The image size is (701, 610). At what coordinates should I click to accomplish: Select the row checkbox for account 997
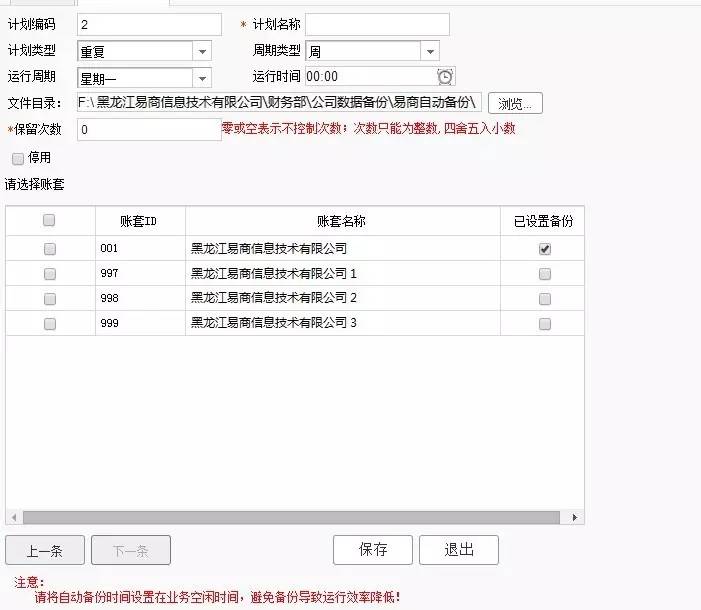click(50, 274)
